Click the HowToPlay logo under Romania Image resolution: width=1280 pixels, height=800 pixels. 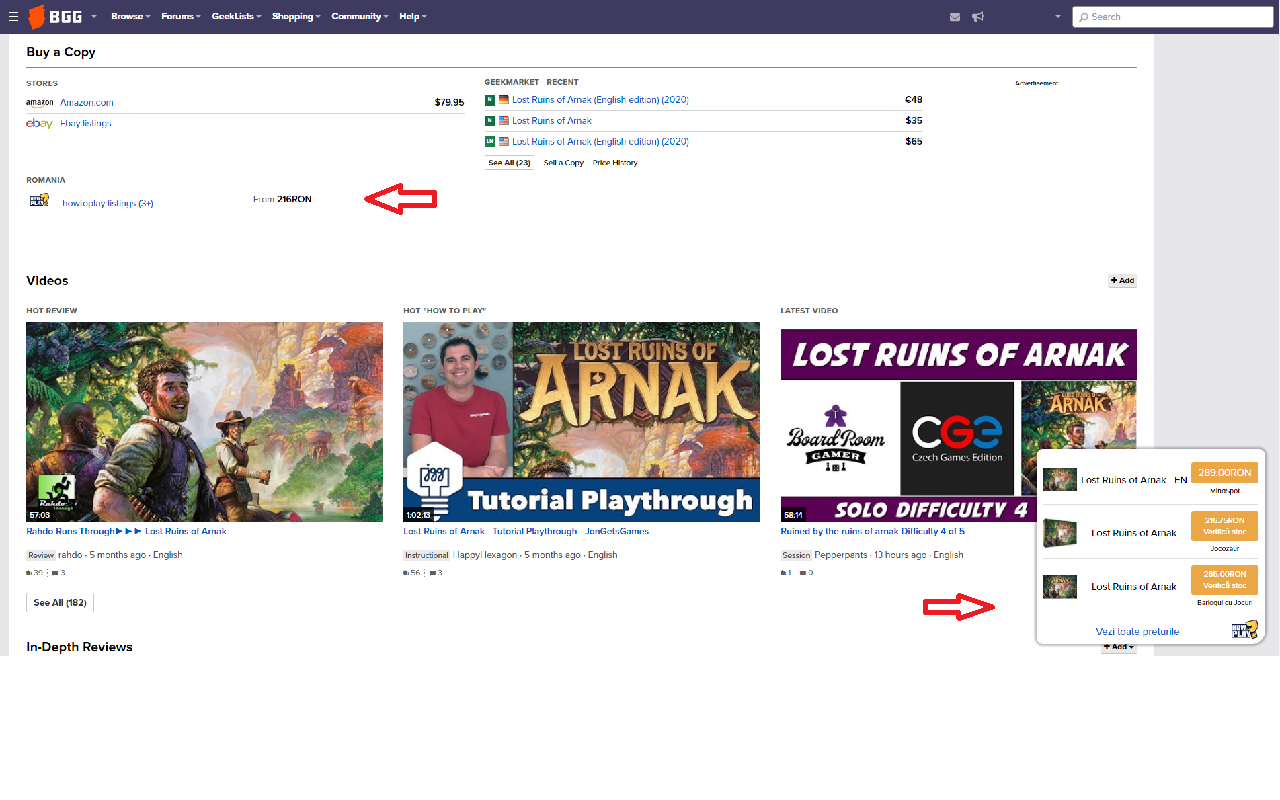point(39,200)
